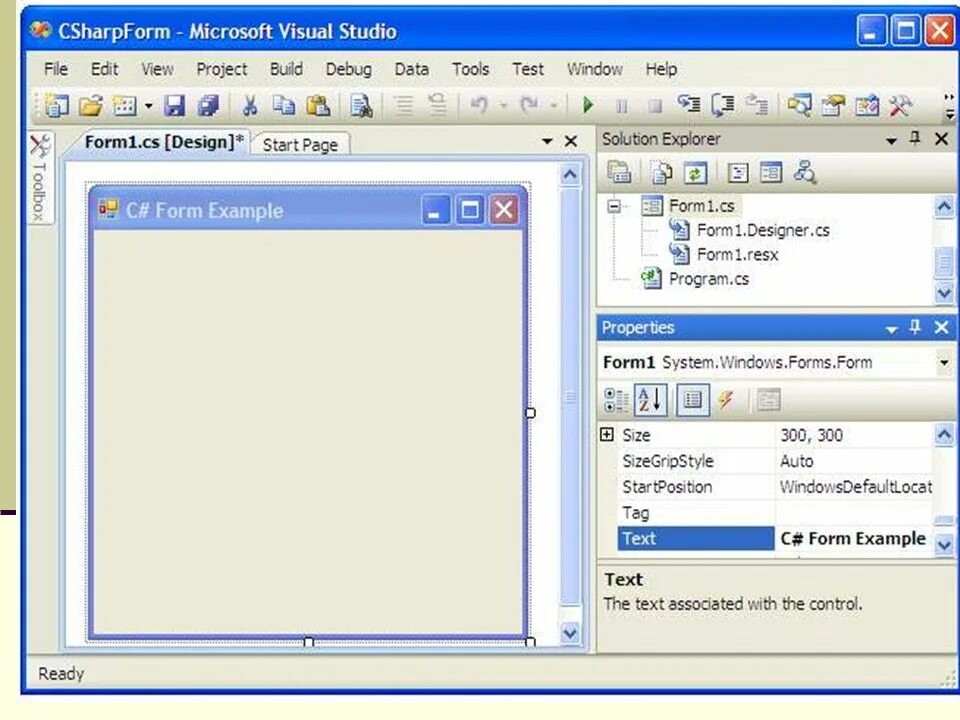
Task: Click Solution Explorer's View Class Diagram icon
Action: click(x=804, y=173)
